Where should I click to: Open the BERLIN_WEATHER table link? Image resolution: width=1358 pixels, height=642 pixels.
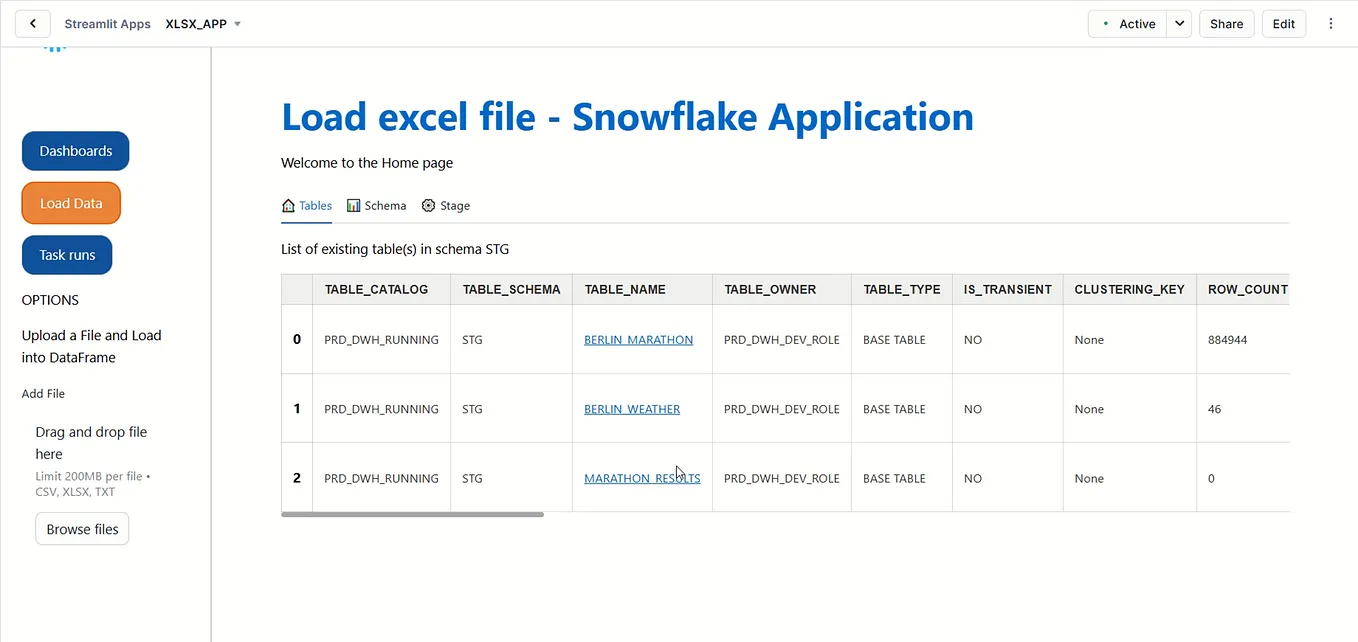point(631,408)
